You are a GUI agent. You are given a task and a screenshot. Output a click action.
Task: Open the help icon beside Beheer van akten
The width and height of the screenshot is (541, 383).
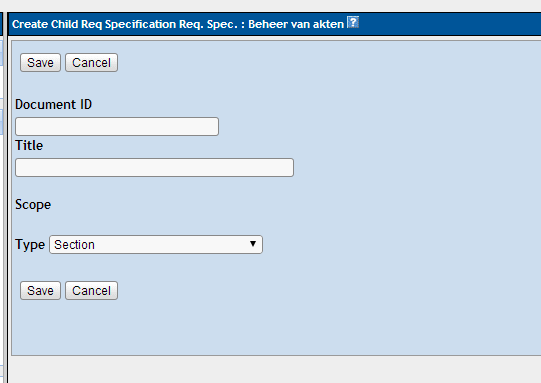[x=353, y=22]
